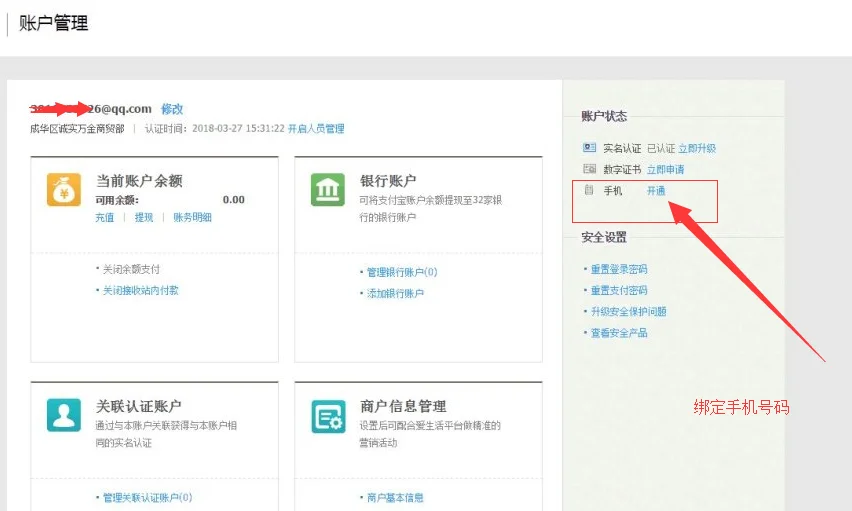Open 账务明细 account details link
This screenshot has height=511, width=852.
point(192,217)
